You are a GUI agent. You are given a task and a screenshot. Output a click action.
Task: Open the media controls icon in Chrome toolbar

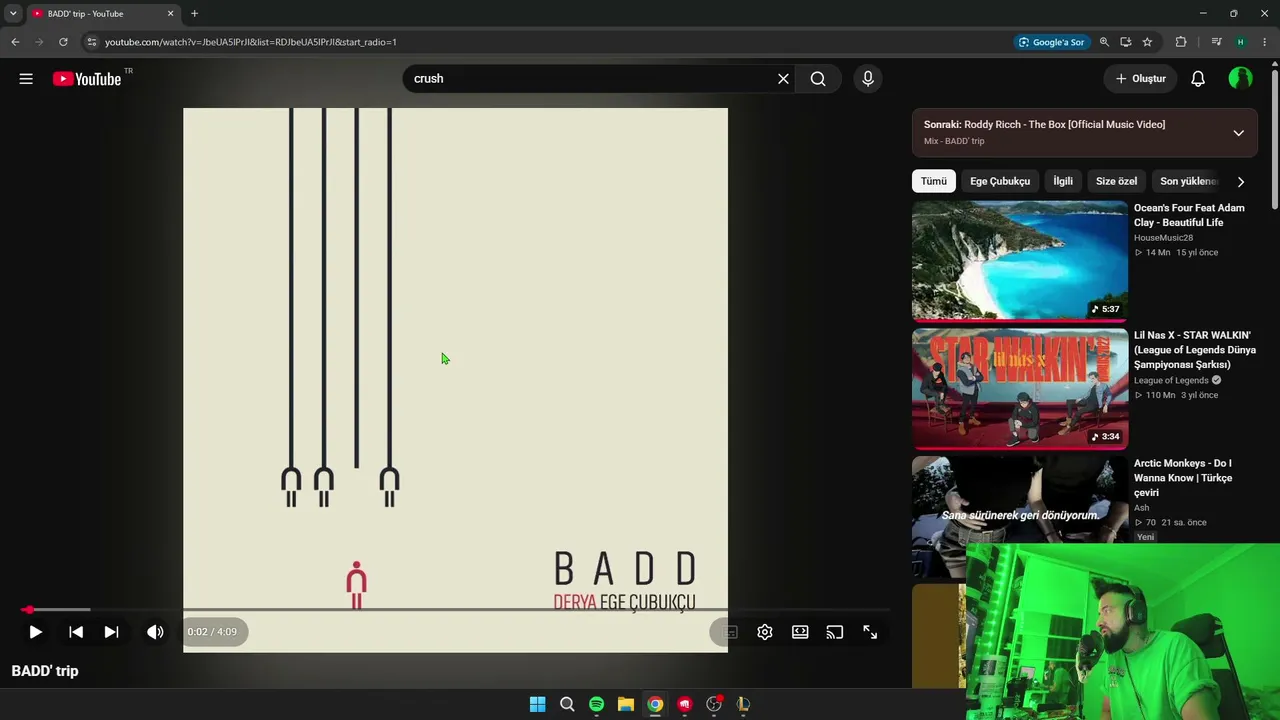pyautogui.click(x=1216, y=42)
